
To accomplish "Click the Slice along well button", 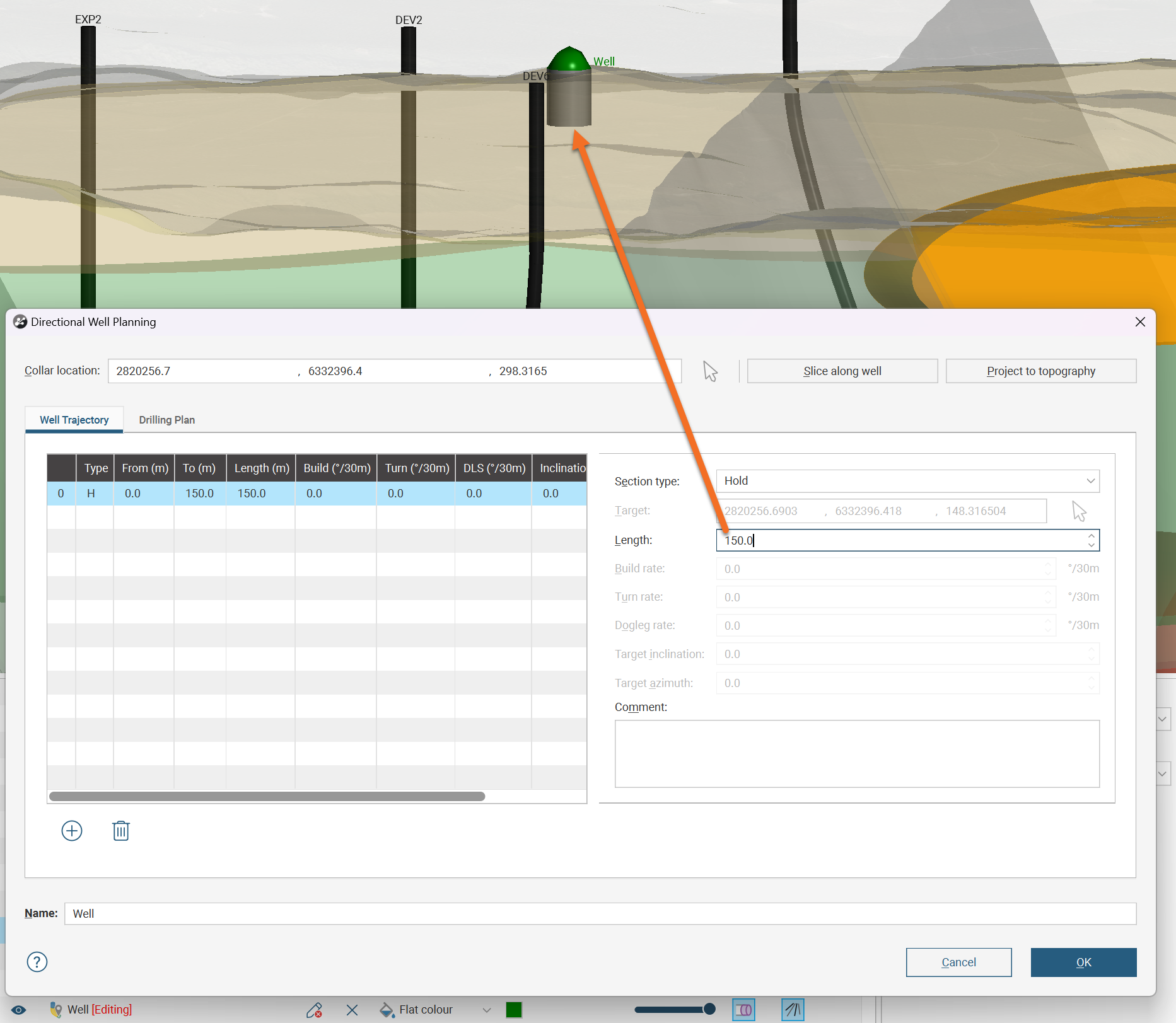I will [x=842, y=371].
